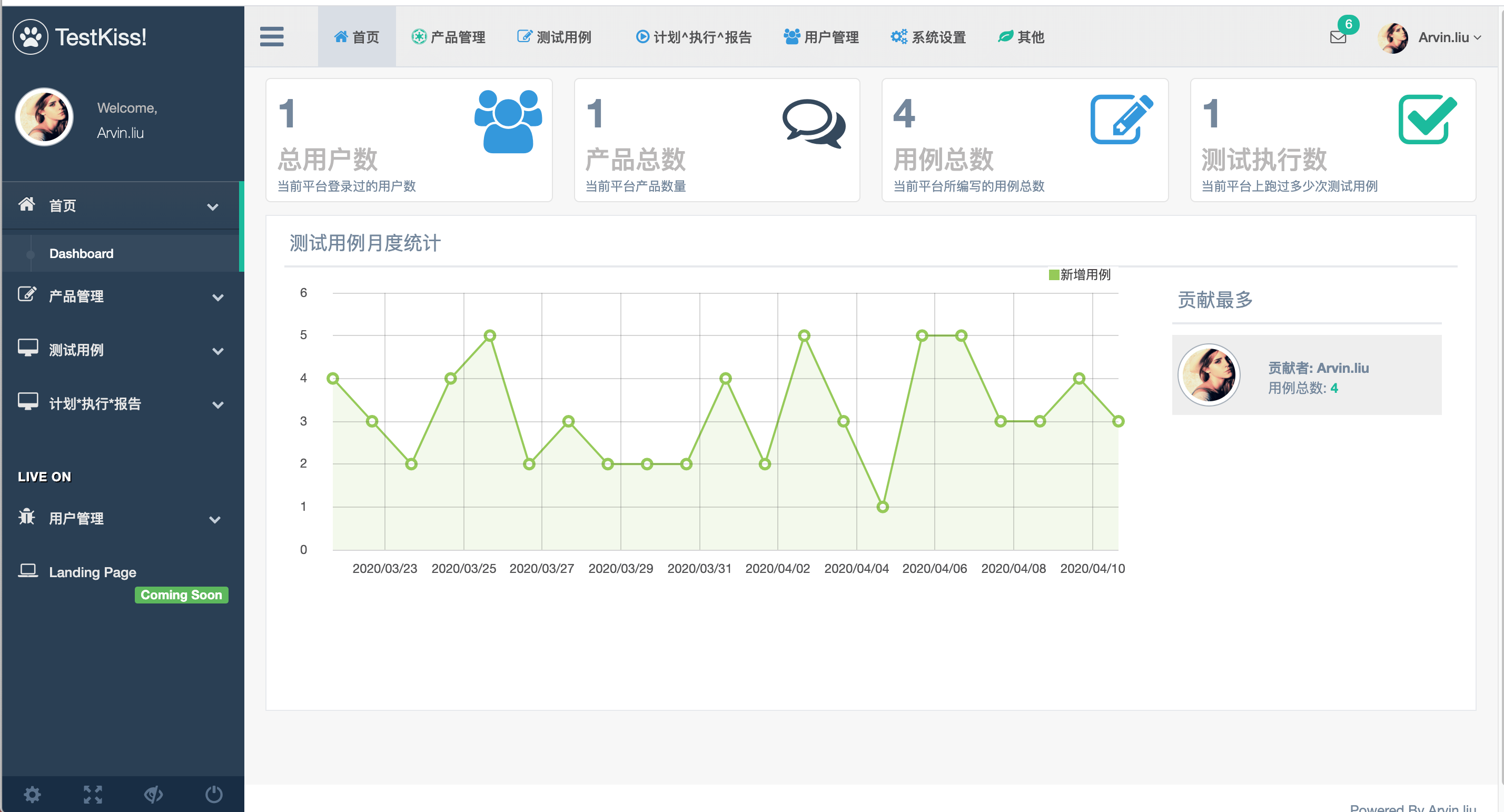This screenshot has height=812, width=1504.
Task: Click the 用例总数: 4 contributor count
Action: pos(1303,388)
